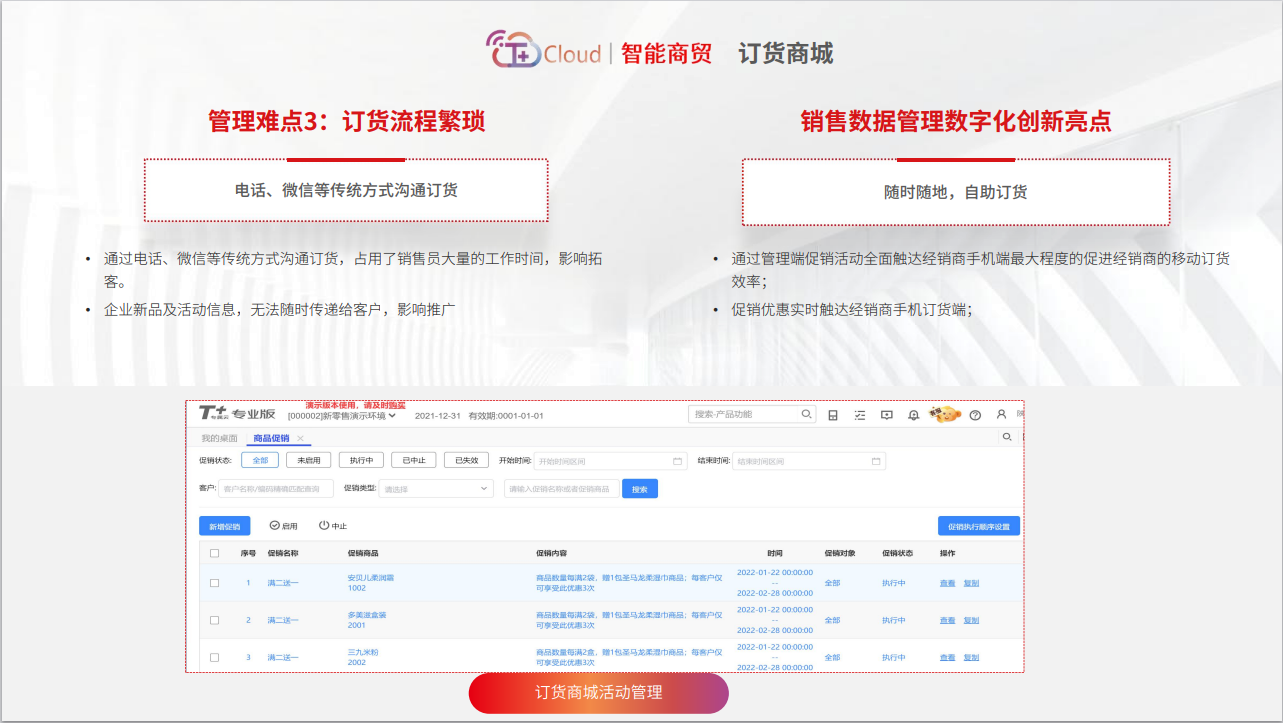The width and height of the screenshot is (1283, 723).
Task: Click the 促销状态 column header
Action: 898,553
